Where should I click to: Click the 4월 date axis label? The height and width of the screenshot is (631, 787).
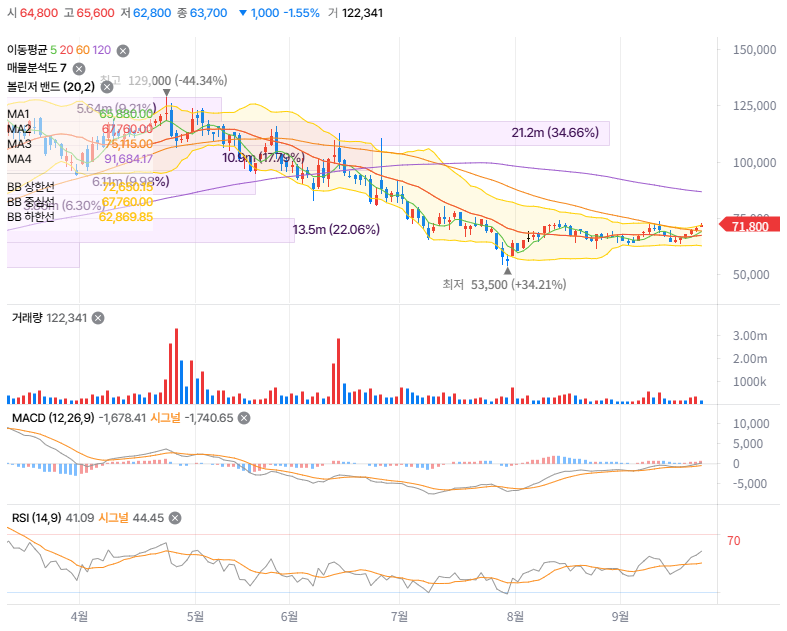79,616
